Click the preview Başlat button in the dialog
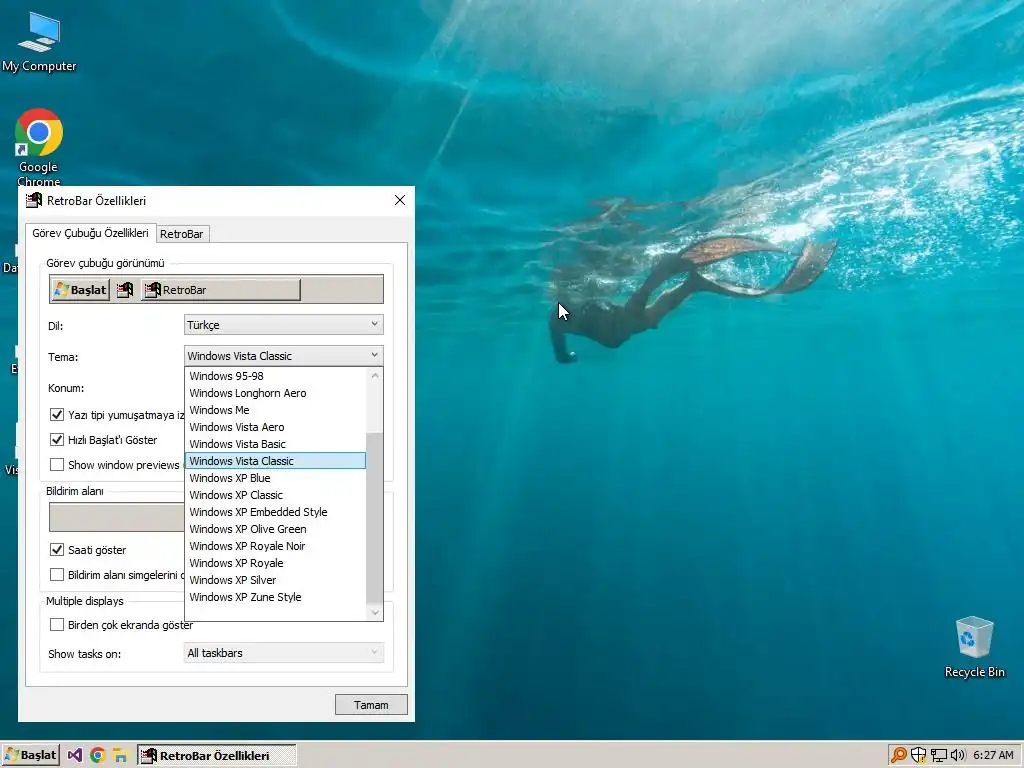The height and width of the screenshot is (768, 1024). [80, 290]
